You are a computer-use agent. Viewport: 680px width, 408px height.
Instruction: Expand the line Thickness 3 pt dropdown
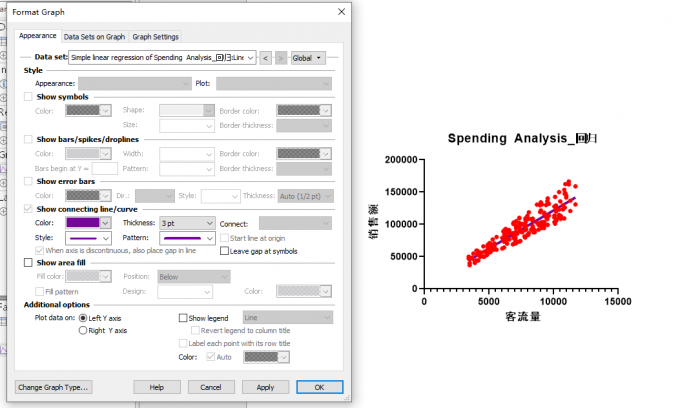[x=187, y=223]
